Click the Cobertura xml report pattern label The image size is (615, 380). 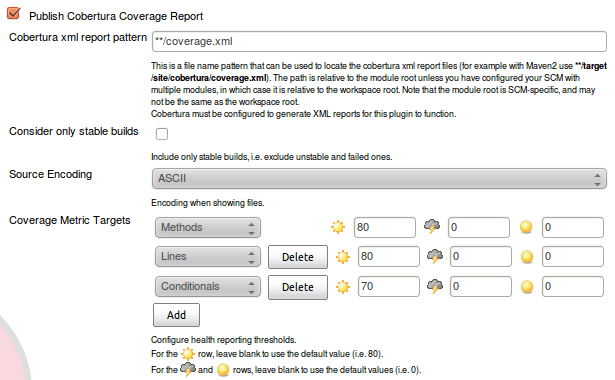coord(78,37)
